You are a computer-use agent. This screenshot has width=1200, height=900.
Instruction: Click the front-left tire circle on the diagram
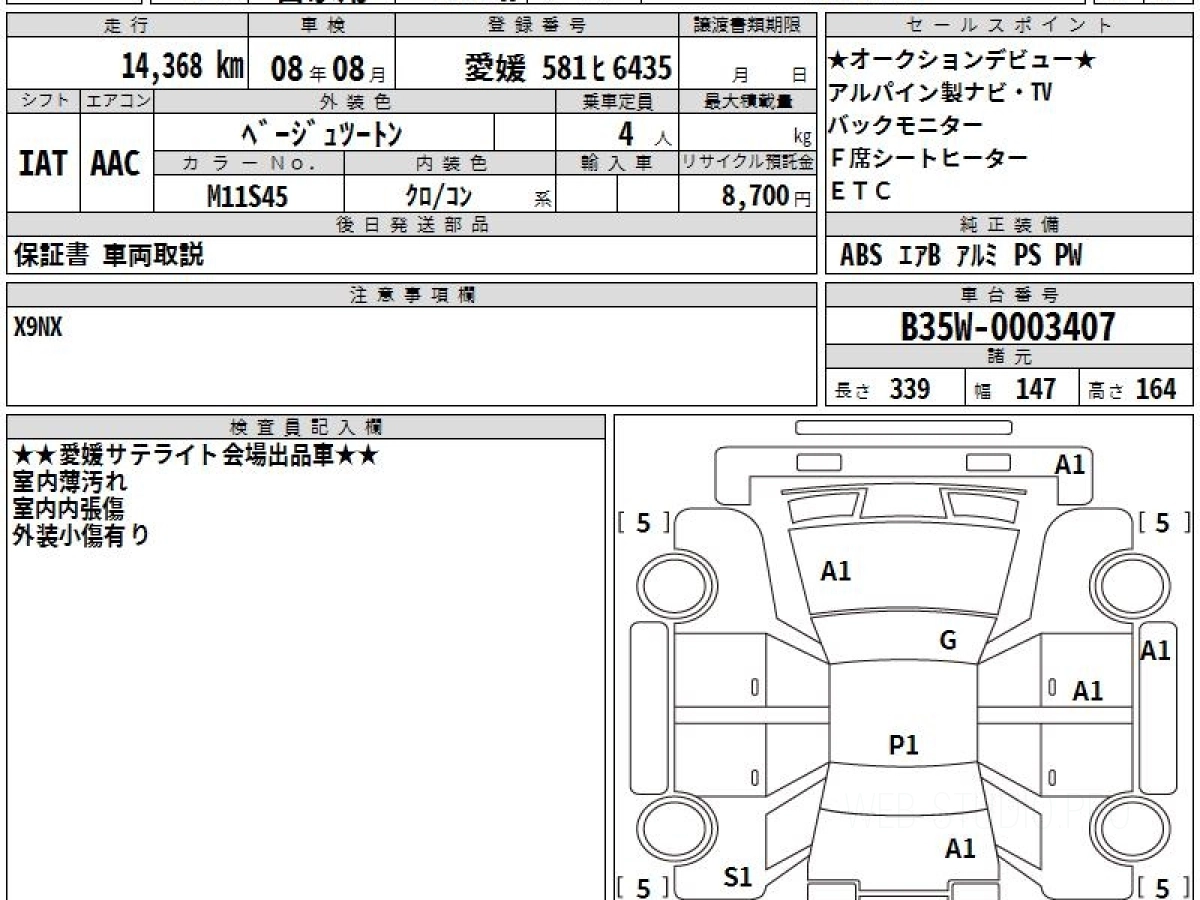pyautogui.click(x=672, y=581)
